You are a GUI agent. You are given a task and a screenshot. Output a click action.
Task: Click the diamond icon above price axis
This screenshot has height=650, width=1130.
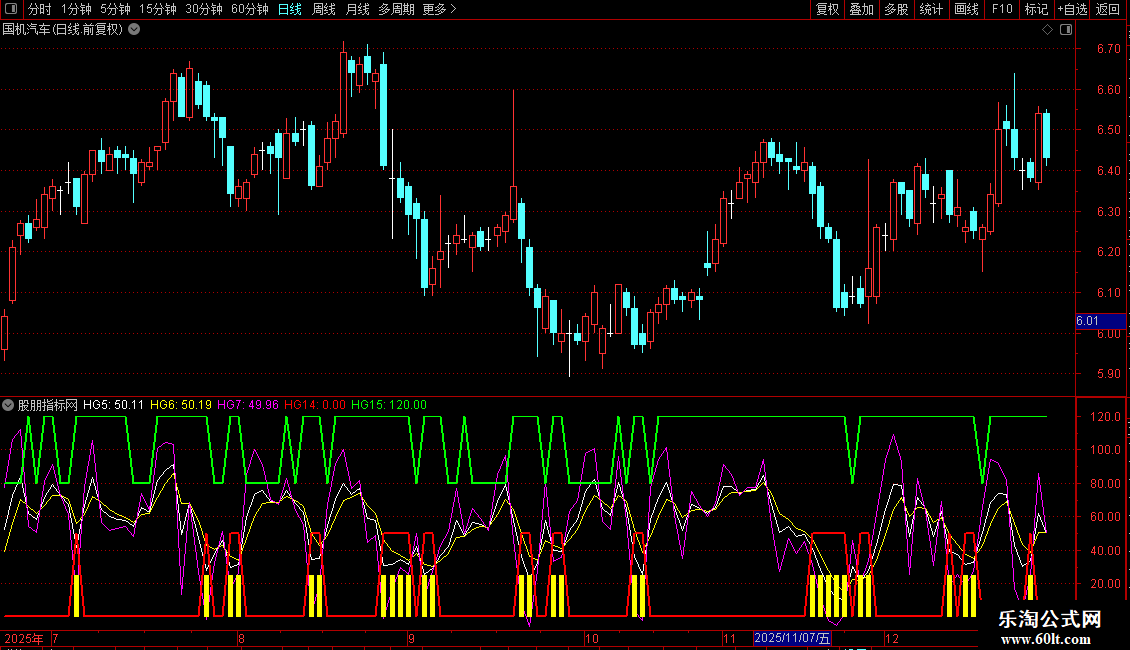coord(1048,30)
